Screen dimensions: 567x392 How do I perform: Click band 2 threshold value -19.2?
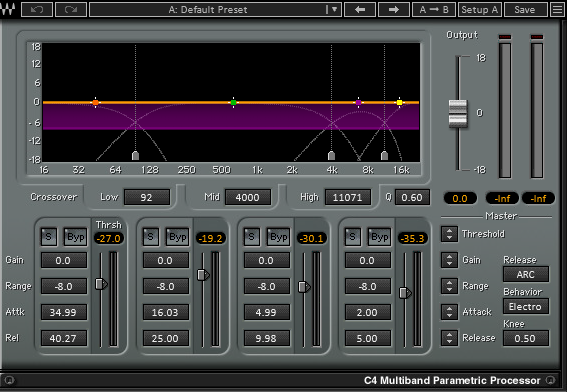point(211,238)
